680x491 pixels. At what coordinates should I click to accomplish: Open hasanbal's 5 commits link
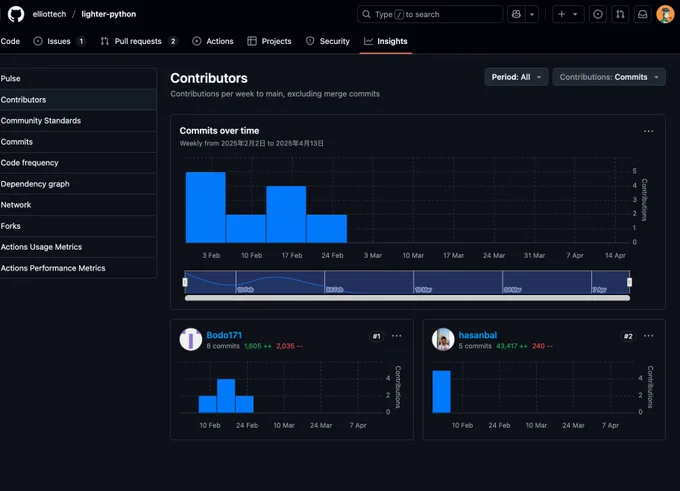coord(475,346)
